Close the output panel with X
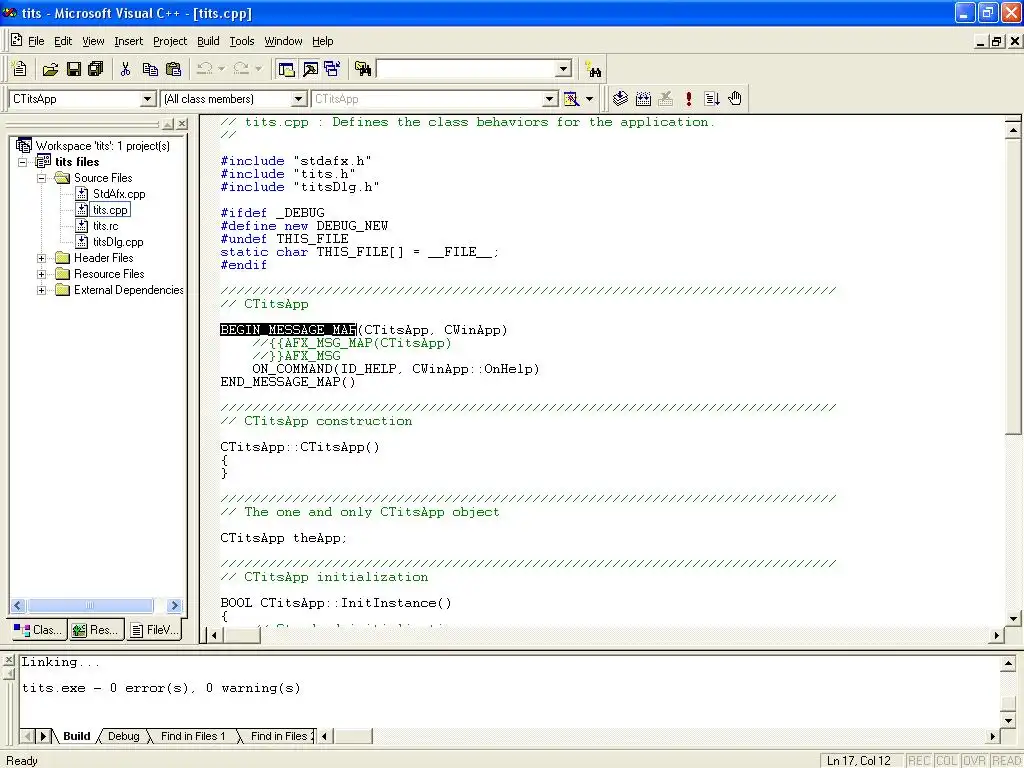The height and width of the screenshot is (768, 1024). coord(8,660)
